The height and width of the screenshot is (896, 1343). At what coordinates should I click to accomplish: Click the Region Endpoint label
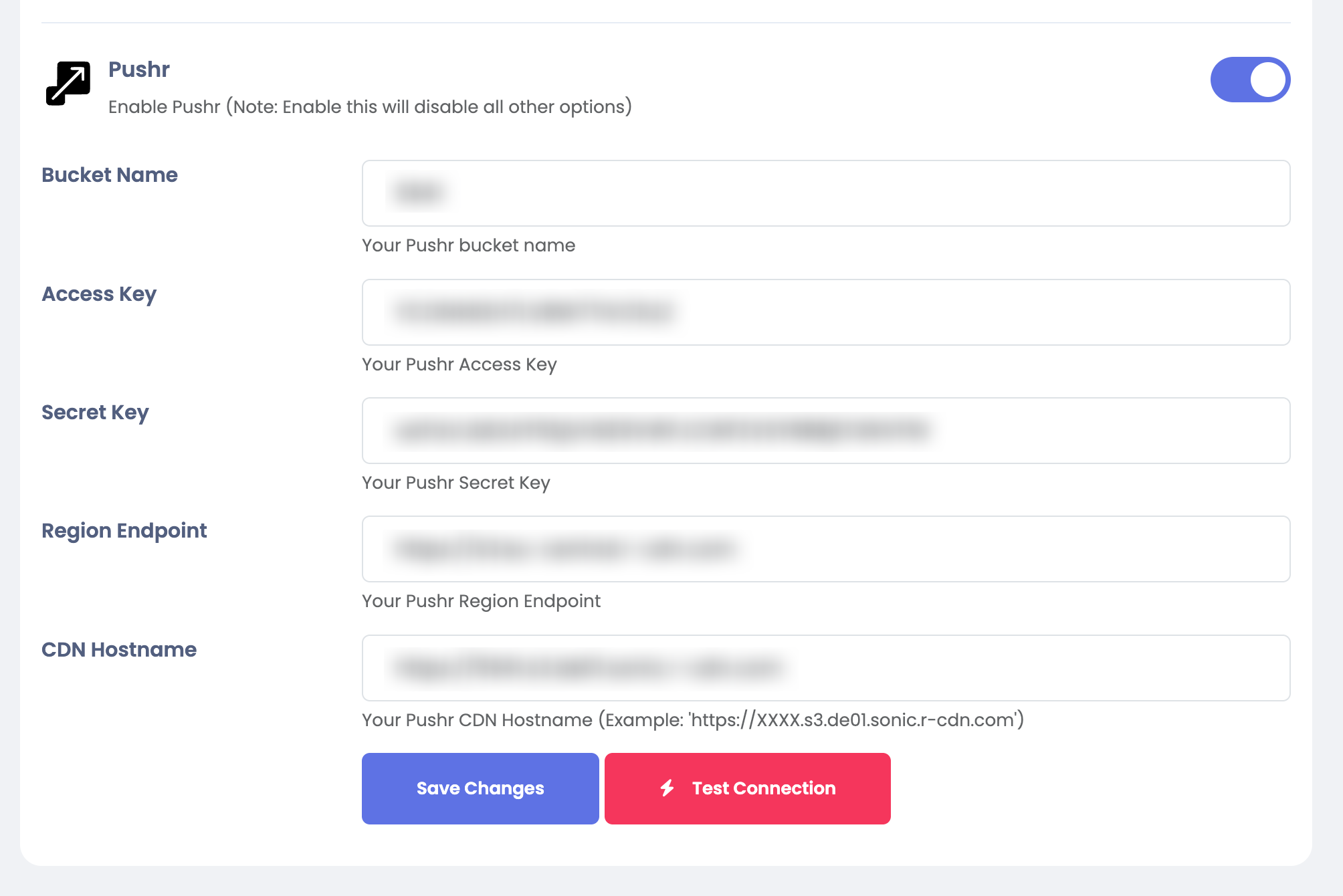point(124,531)
